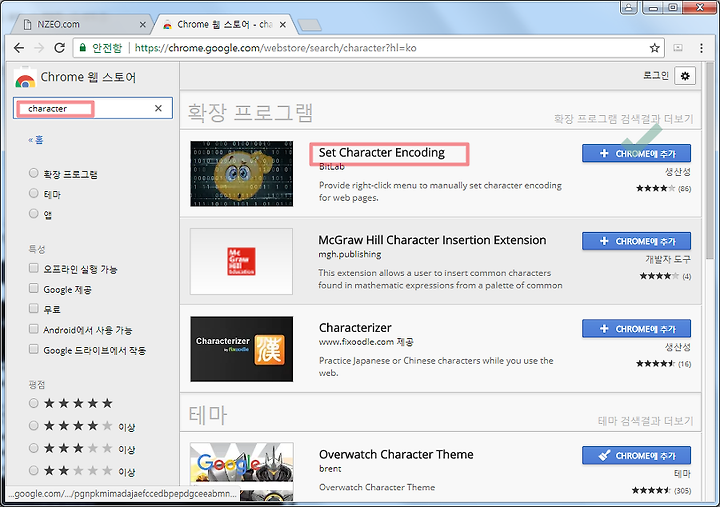720x507 pixels.
Task: Select the five-star rating radio button
Action: [34, 403]
